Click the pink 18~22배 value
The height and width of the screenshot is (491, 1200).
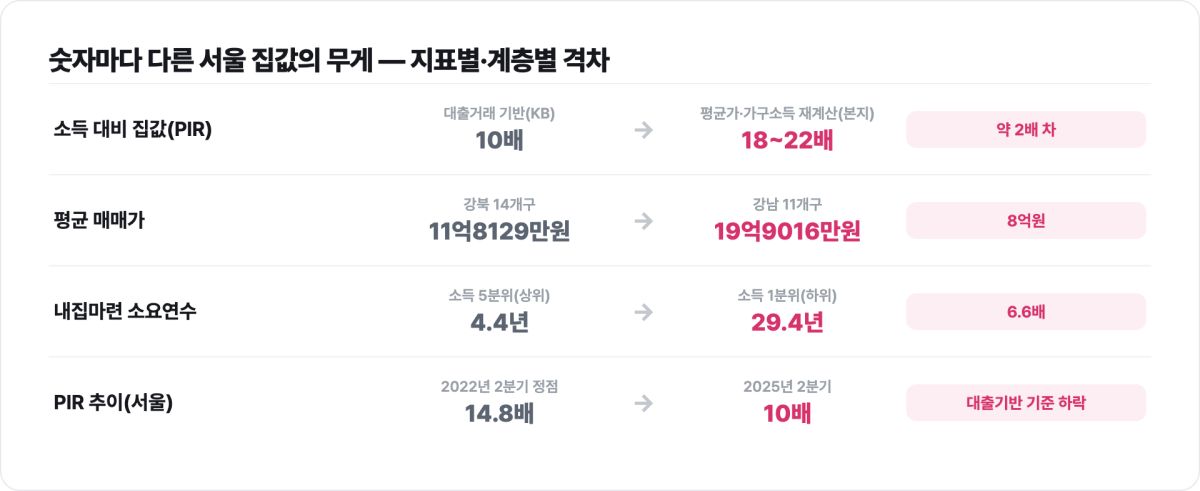point(787,140)
